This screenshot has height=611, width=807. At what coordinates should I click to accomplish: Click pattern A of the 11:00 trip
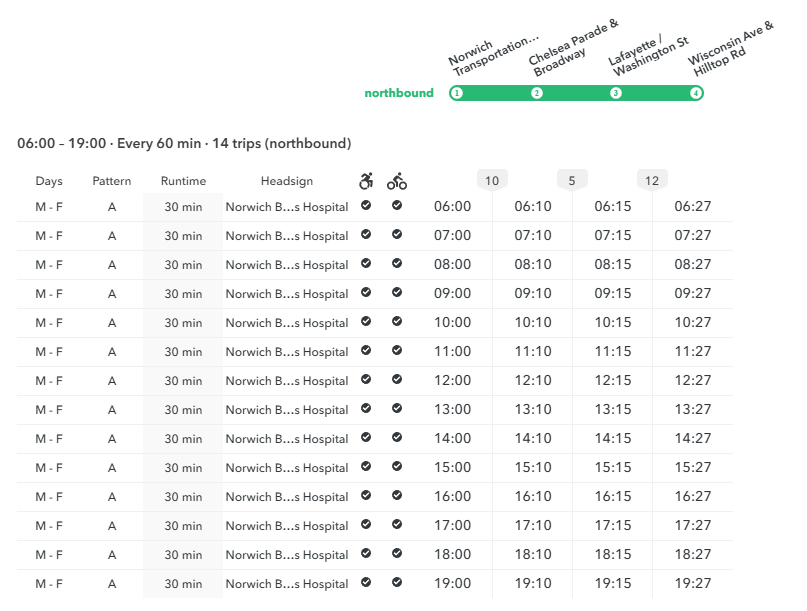[x=112, y=352]
